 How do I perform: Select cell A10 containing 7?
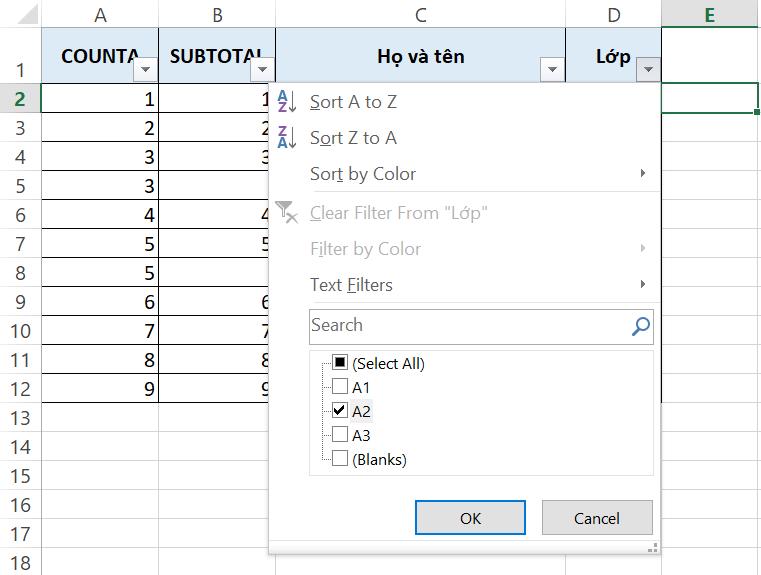coord(100,330)
